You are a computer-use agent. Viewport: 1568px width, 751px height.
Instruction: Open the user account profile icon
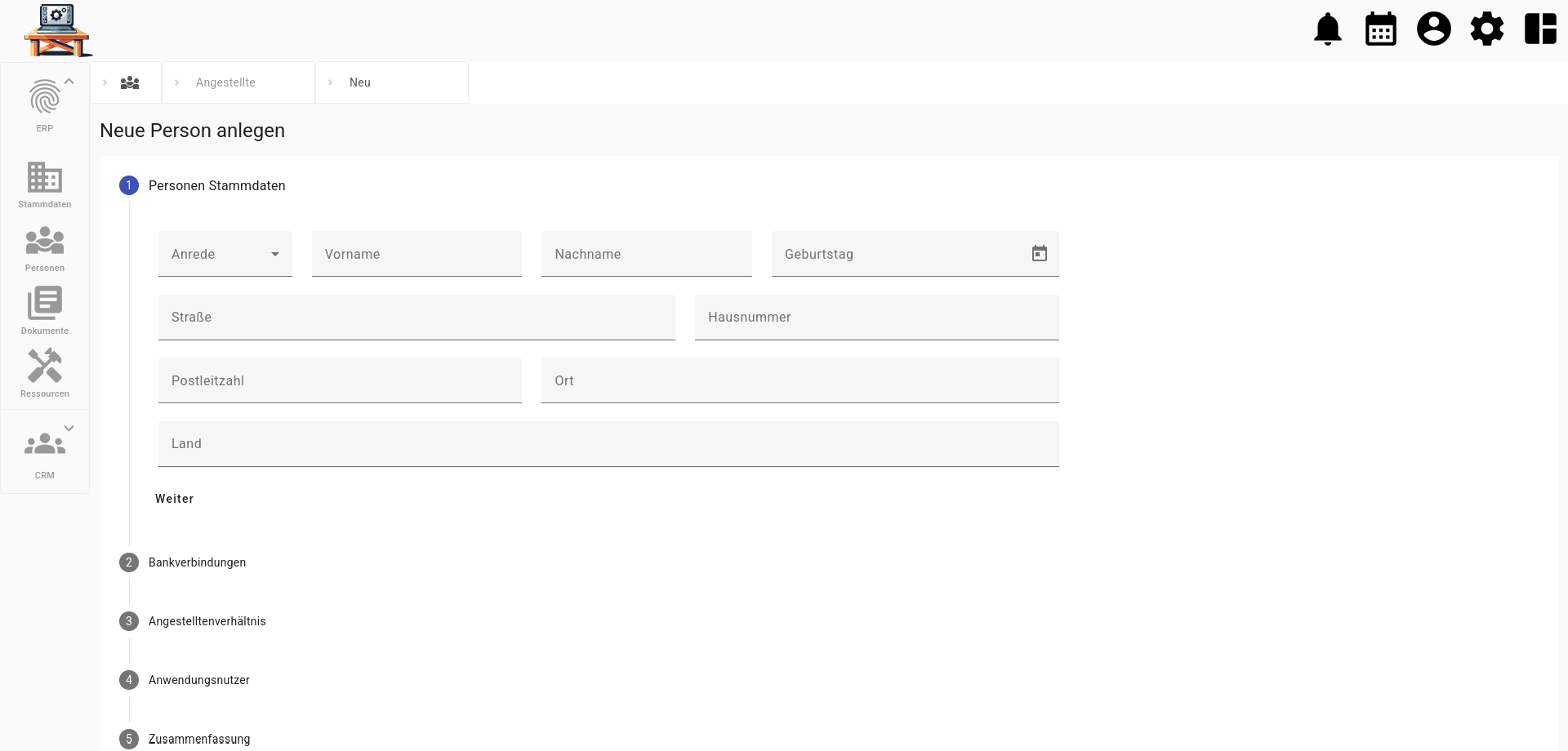1434,29
